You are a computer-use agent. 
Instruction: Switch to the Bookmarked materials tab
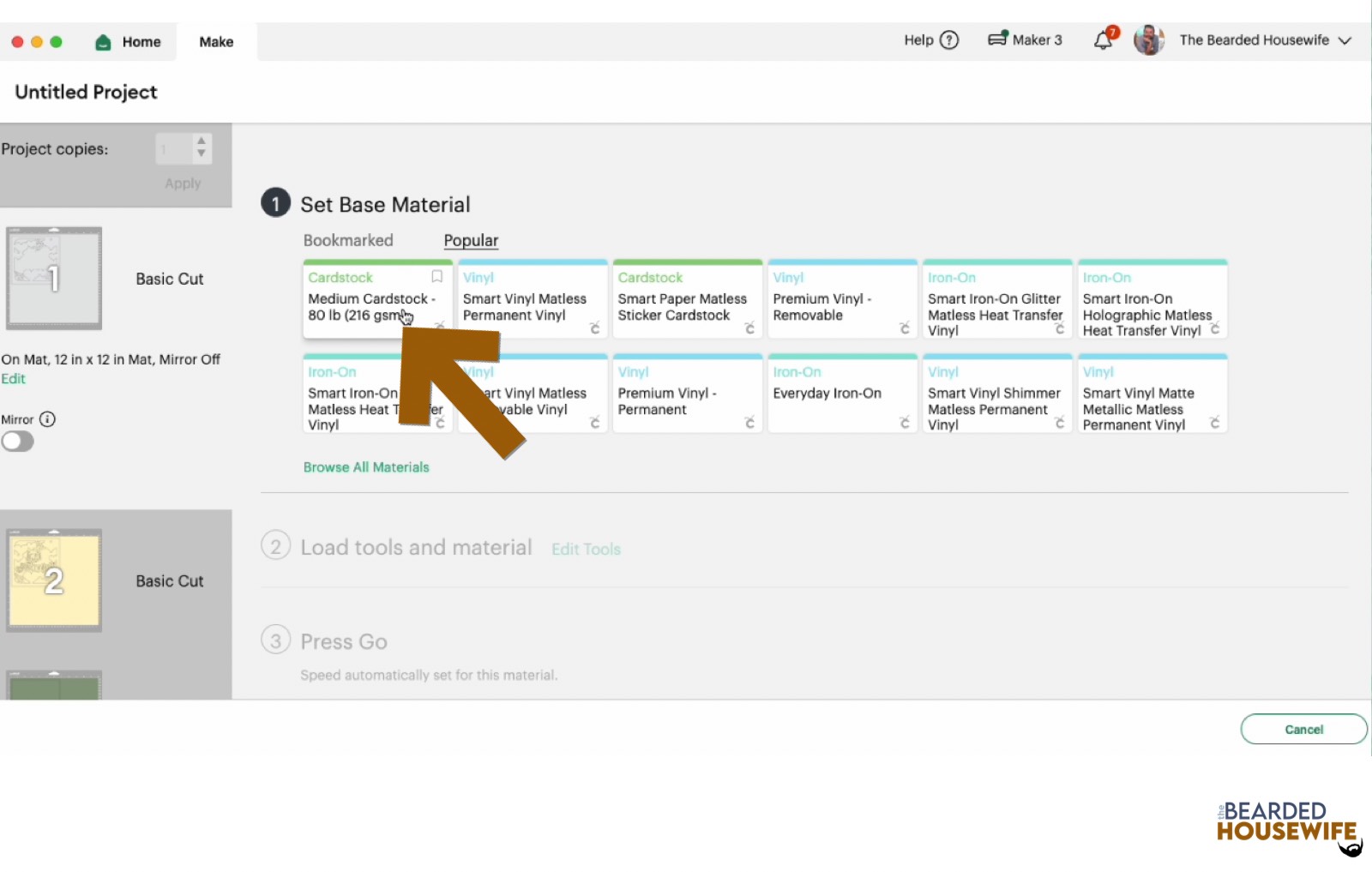348,240
